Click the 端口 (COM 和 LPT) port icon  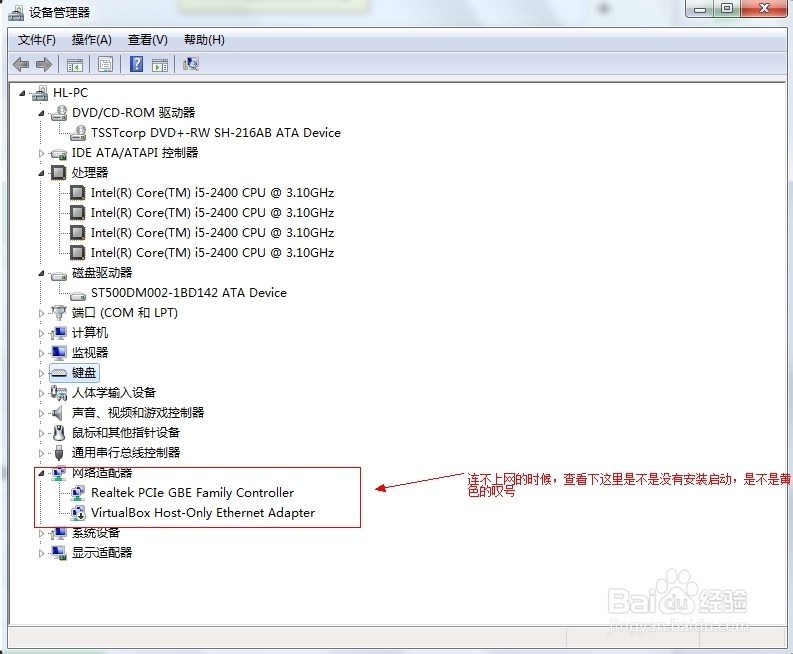(59, 313)
